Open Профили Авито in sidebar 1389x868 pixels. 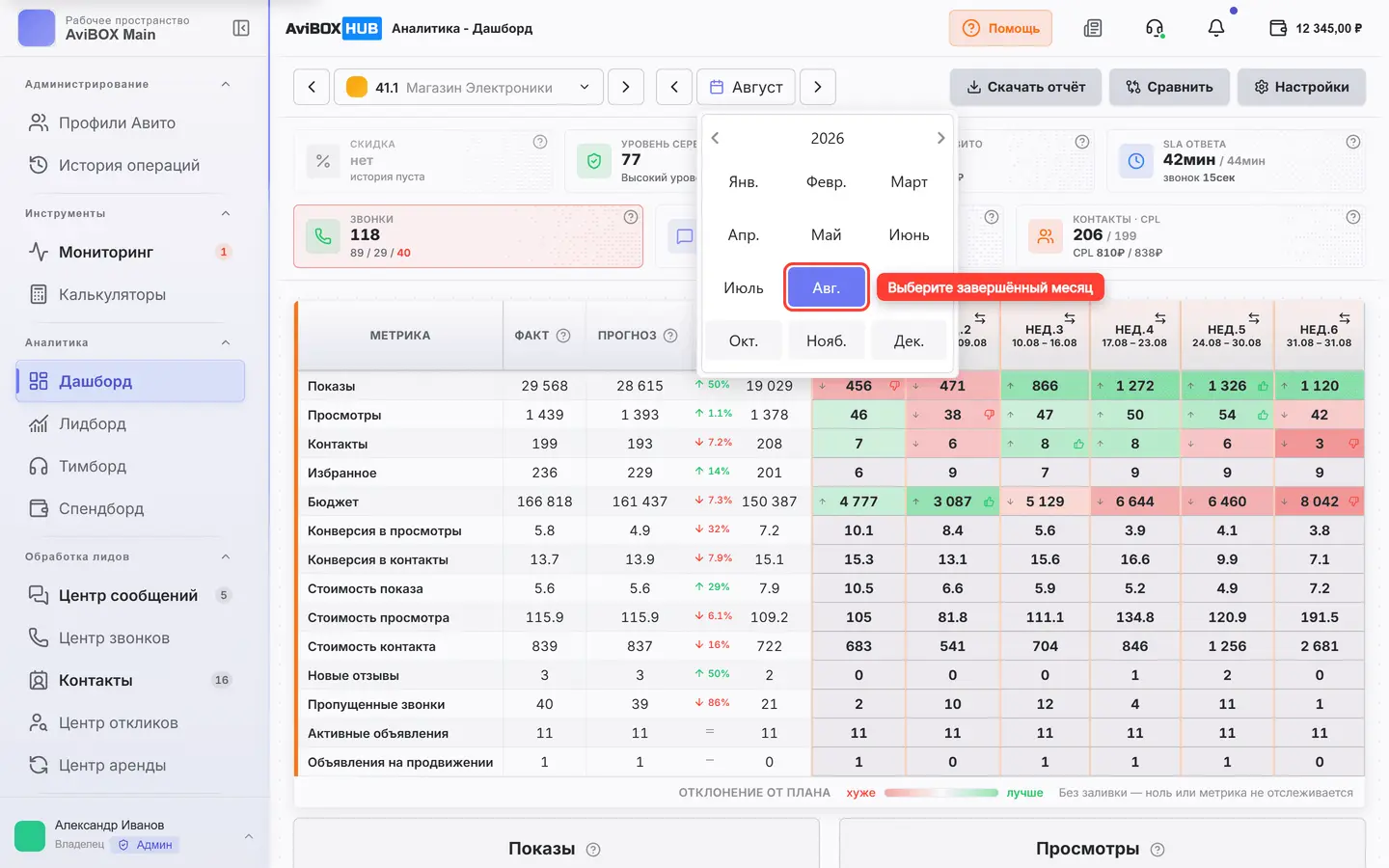point(130,122)
